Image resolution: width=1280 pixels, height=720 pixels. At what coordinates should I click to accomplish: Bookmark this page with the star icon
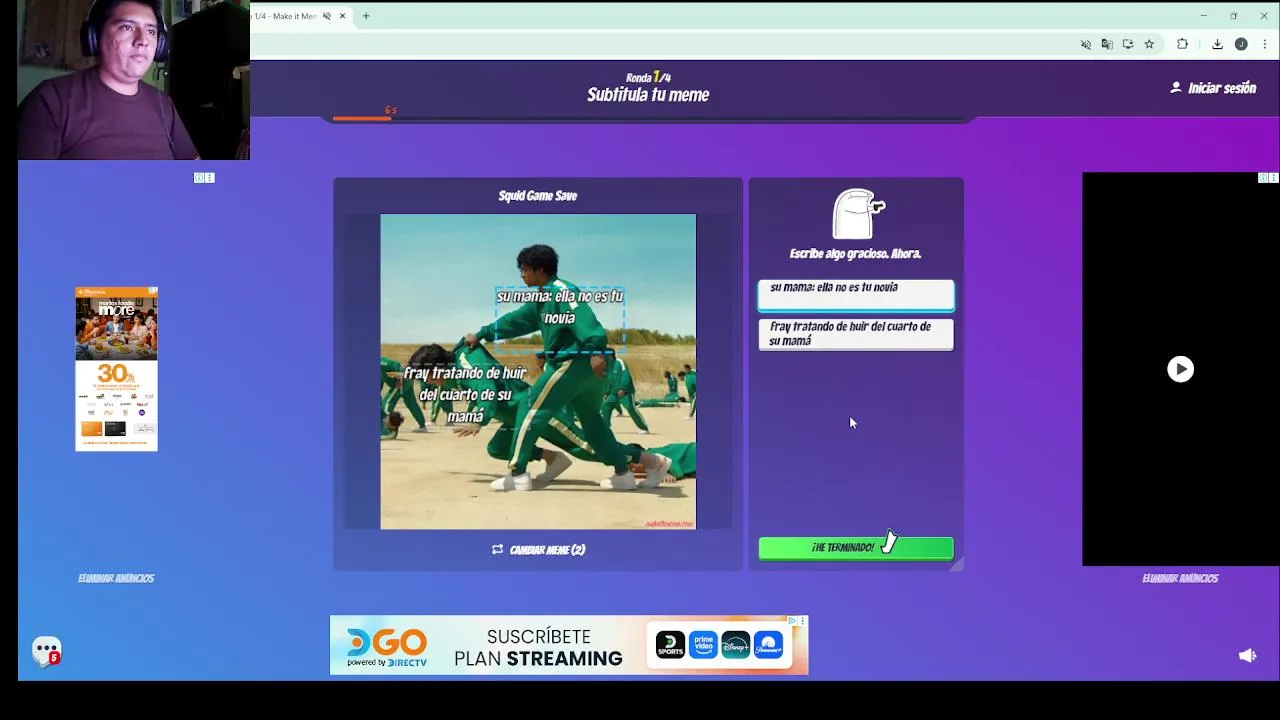(x=1149, y=44)
